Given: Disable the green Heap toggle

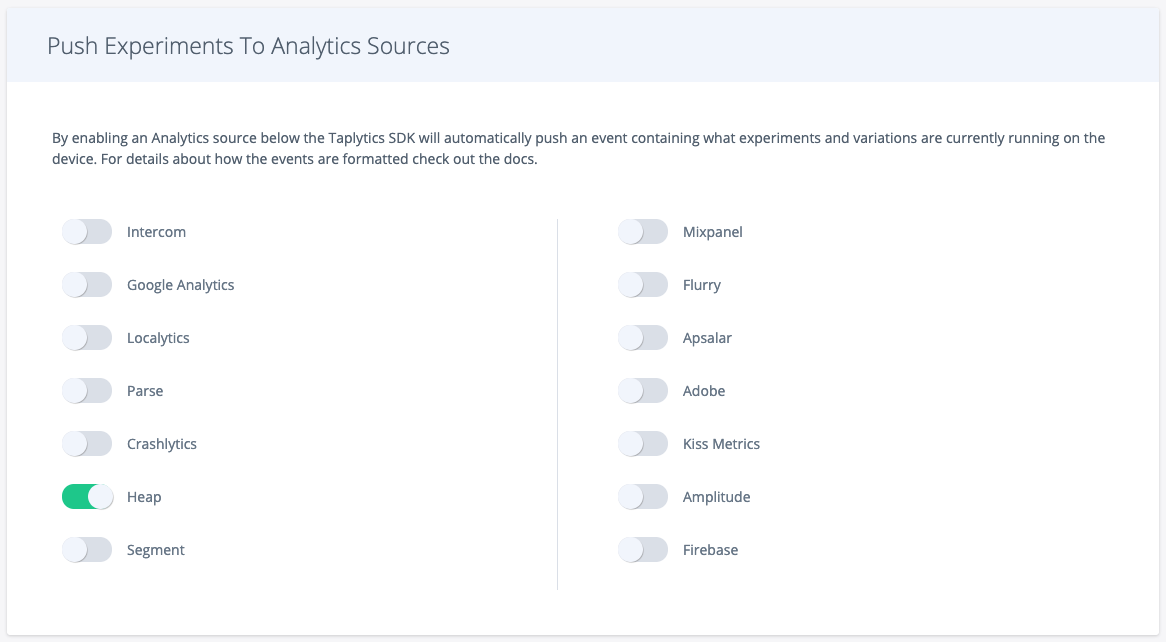Looking at the screenshot, I should click(x=87, y=497).
